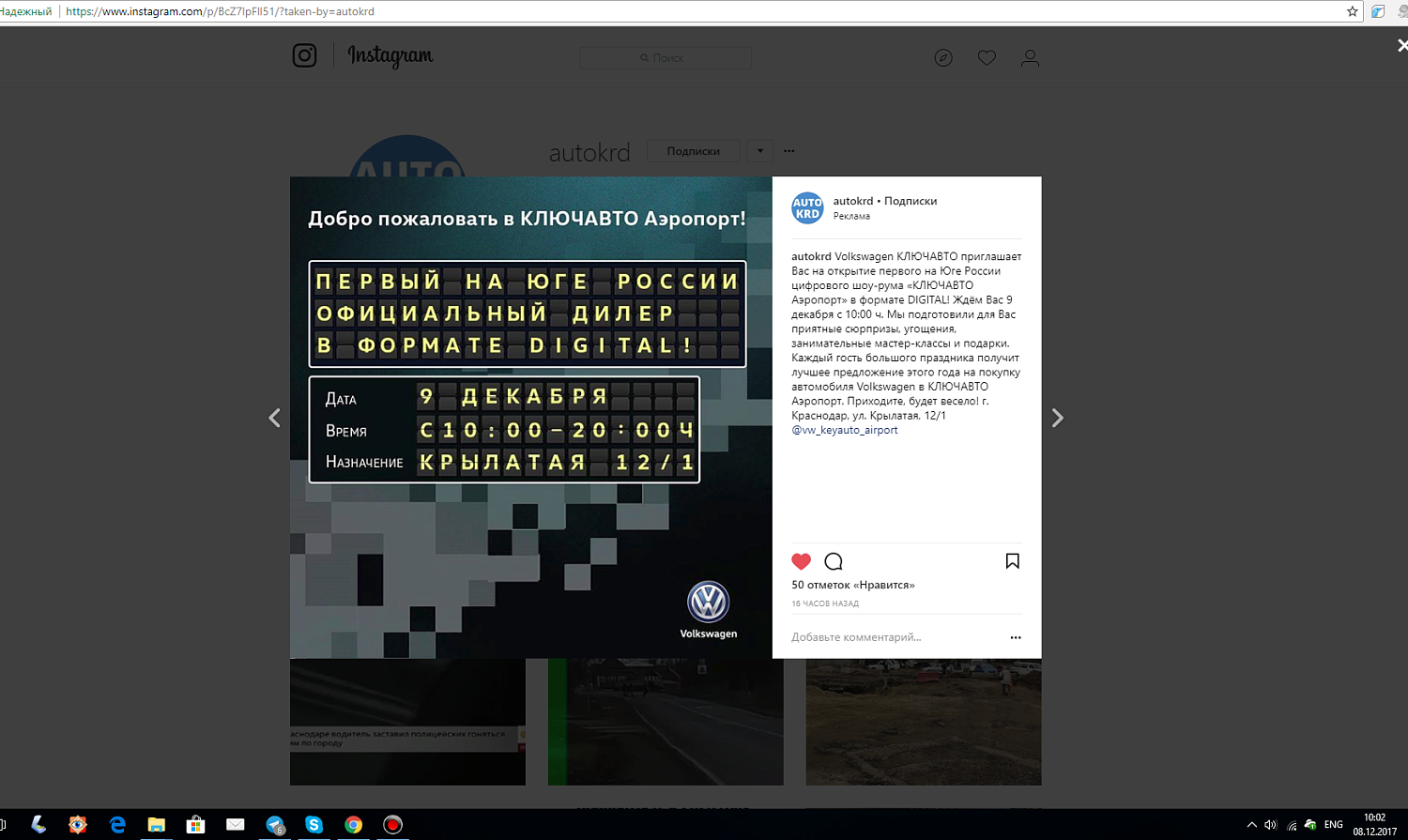The image size is (1408, 840).
Task: Unlike the post with red heart
Action: point(801,561)
